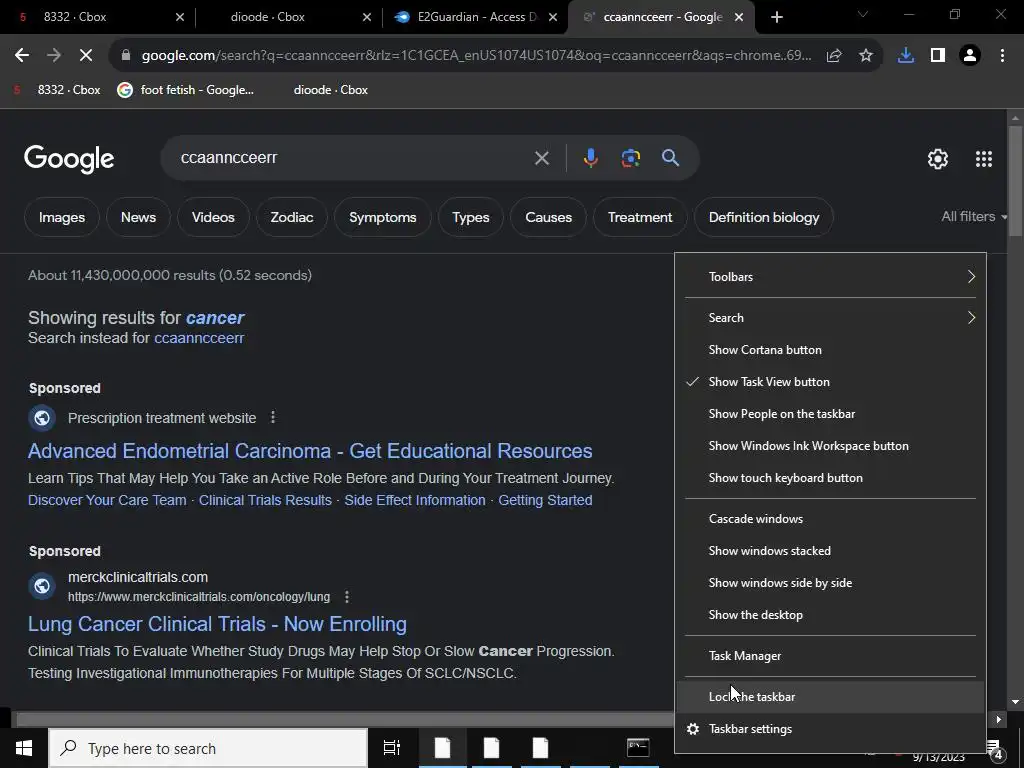The width and height of the screenshot is (1024, 768).
Task: Switch to the E2Guardian Access tab
Action: (475, 17)
